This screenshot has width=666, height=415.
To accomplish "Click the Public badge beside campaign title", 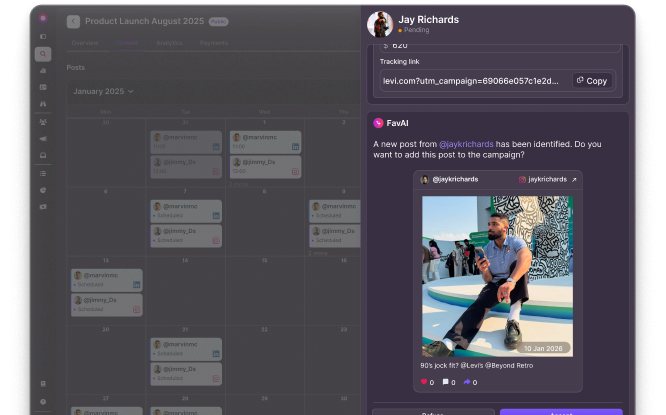I will click(x=218, y=22).
